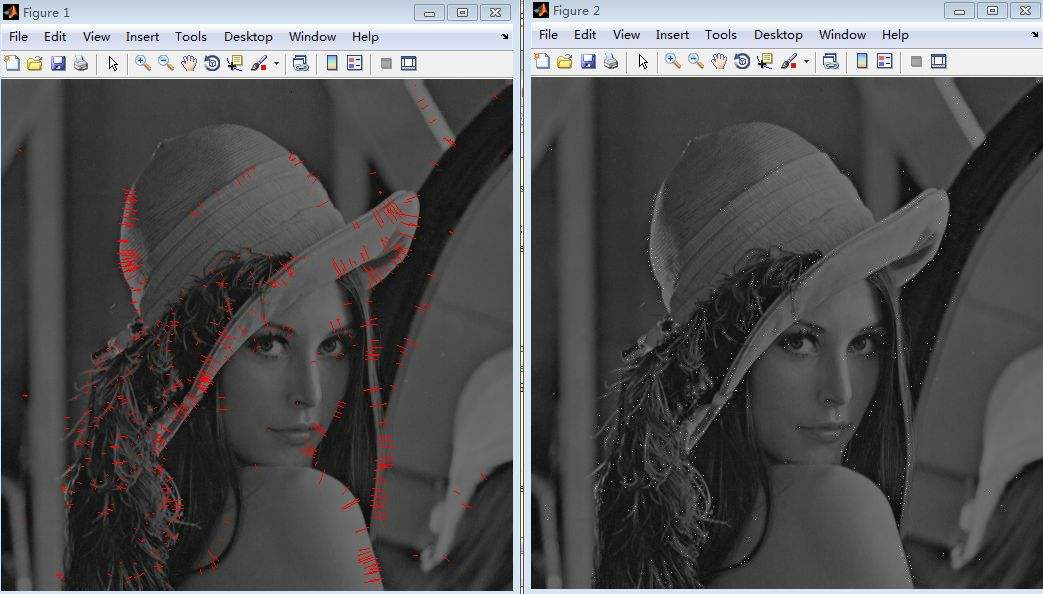The height and width of the screenshot is (594, 1043).
Task: Show Plot Tools and dock Figure 2
Action: (x=939, y=61)
